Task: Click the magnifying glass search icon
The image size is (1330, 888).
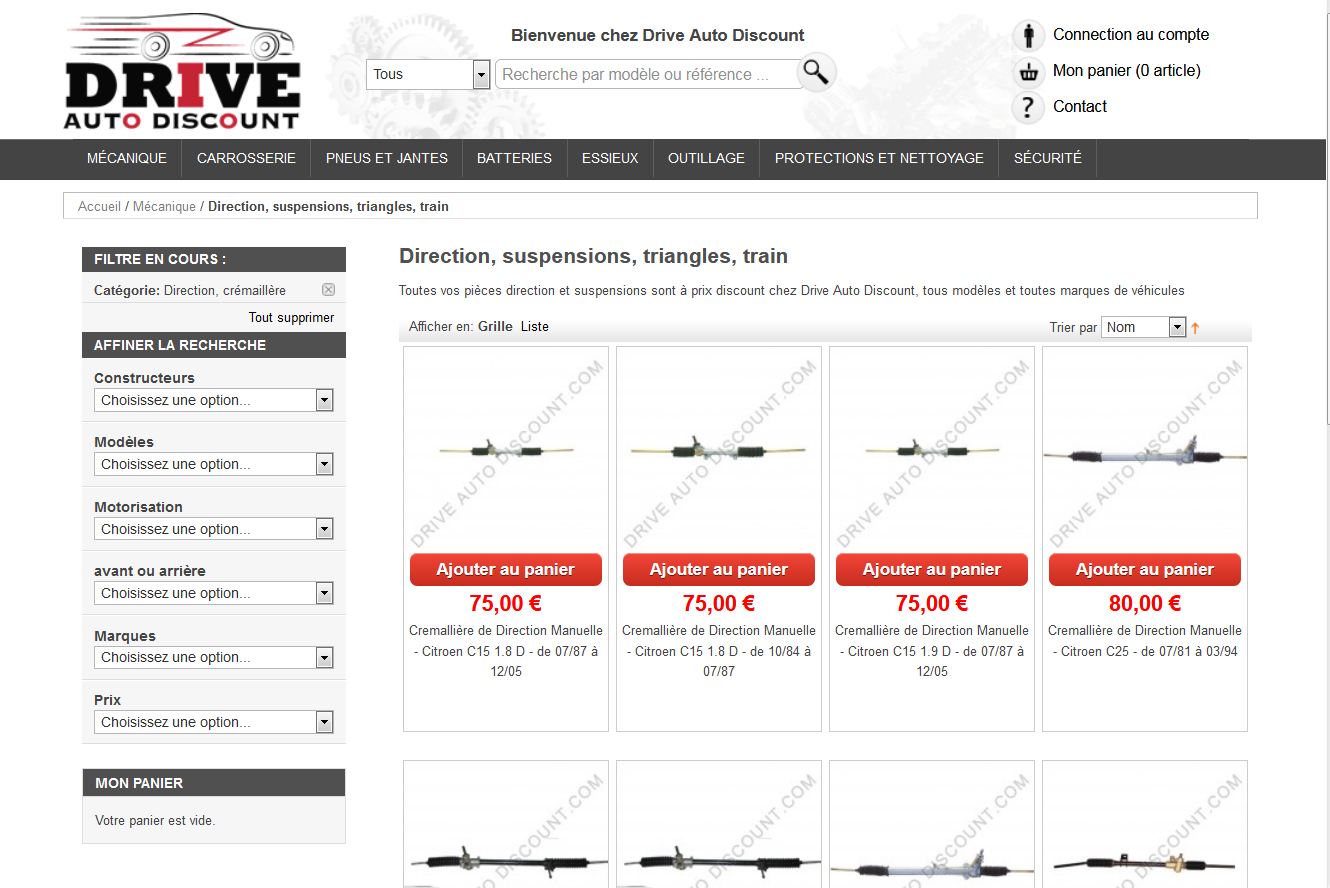Action: pyautogui.click(x=817, y=72)
